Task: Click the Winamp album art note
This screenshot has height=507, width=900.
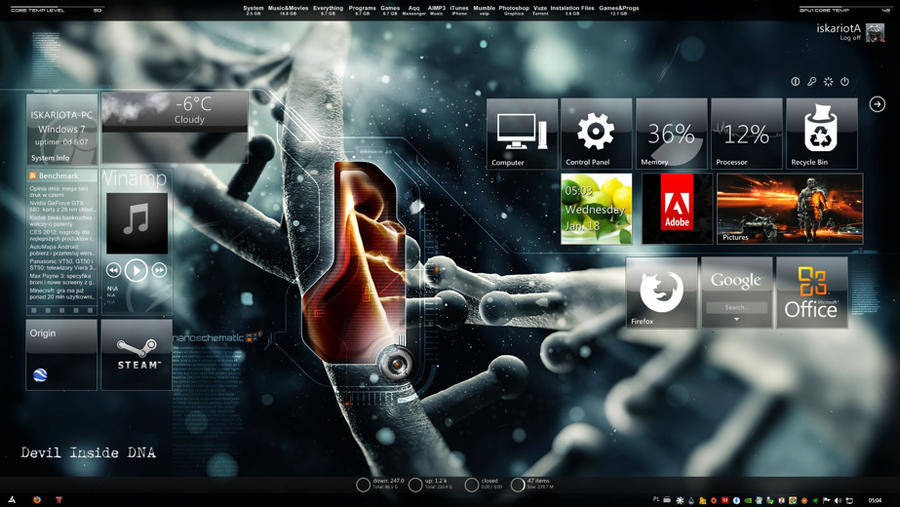Action: click(x=137, y=223)
